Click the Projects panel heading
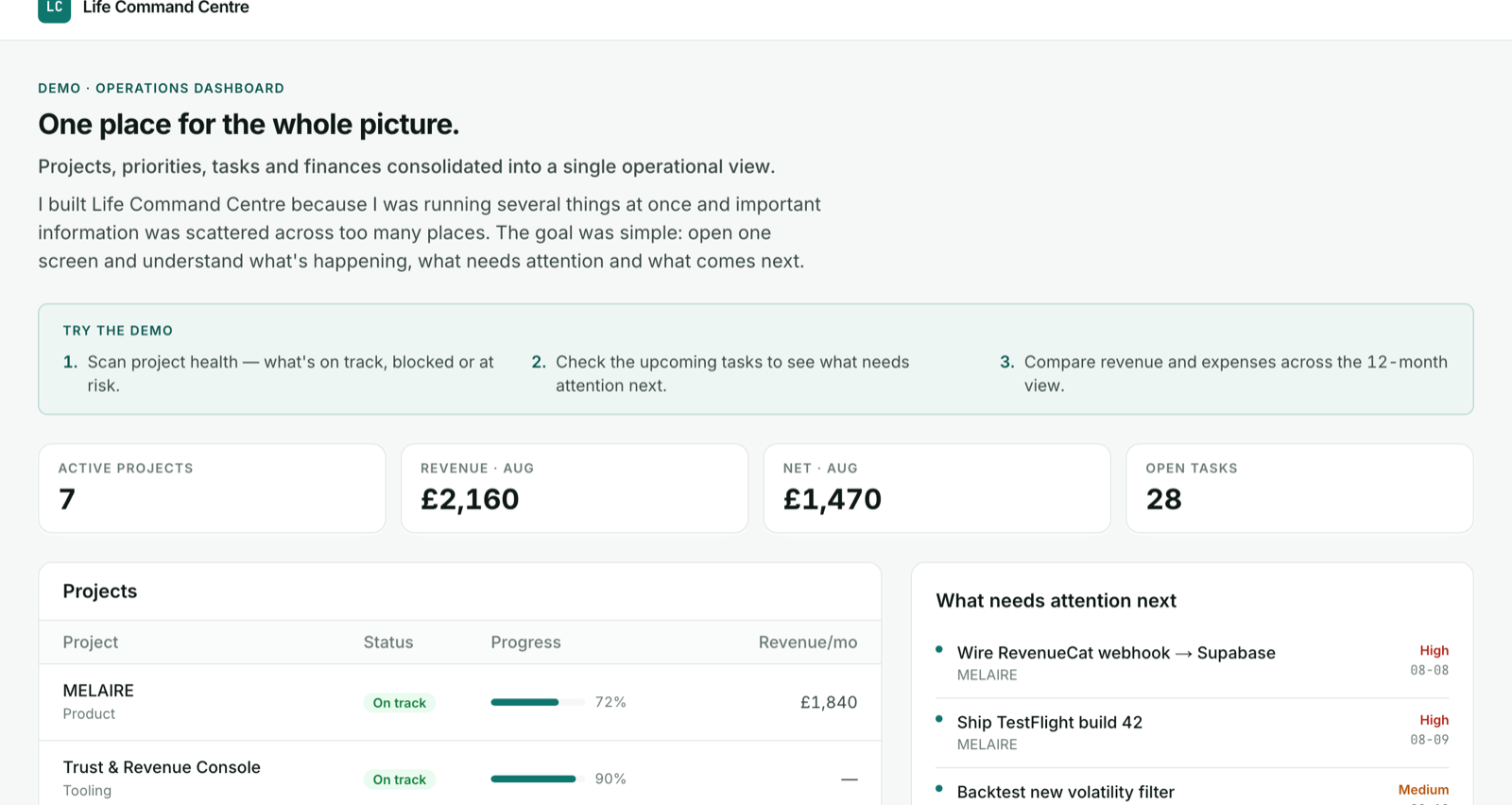Screen dimensions: 1512x805 [x=100, y=591]
